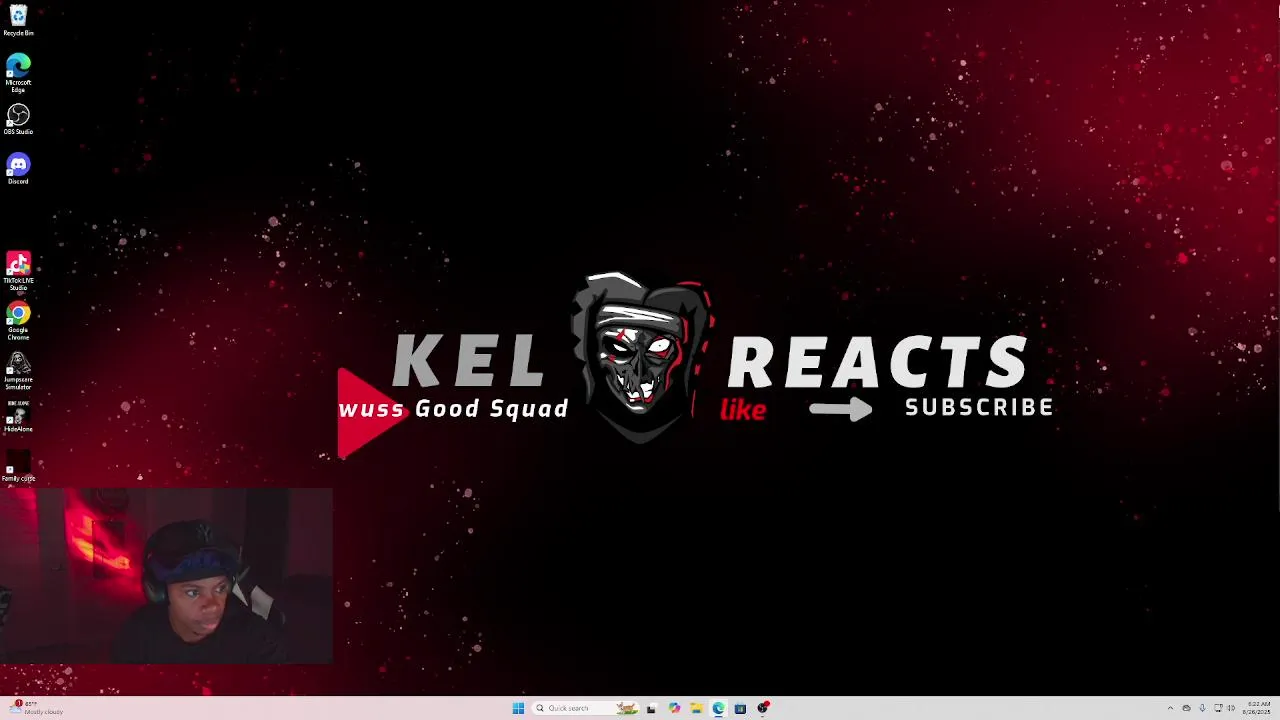
Task: Select the HideAlone game desktop shortcut
Action: [x=18, y=416]
